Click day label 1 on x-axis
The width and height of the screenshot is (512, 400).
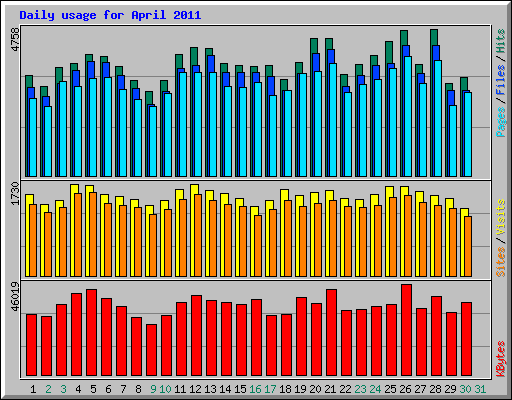33,389
